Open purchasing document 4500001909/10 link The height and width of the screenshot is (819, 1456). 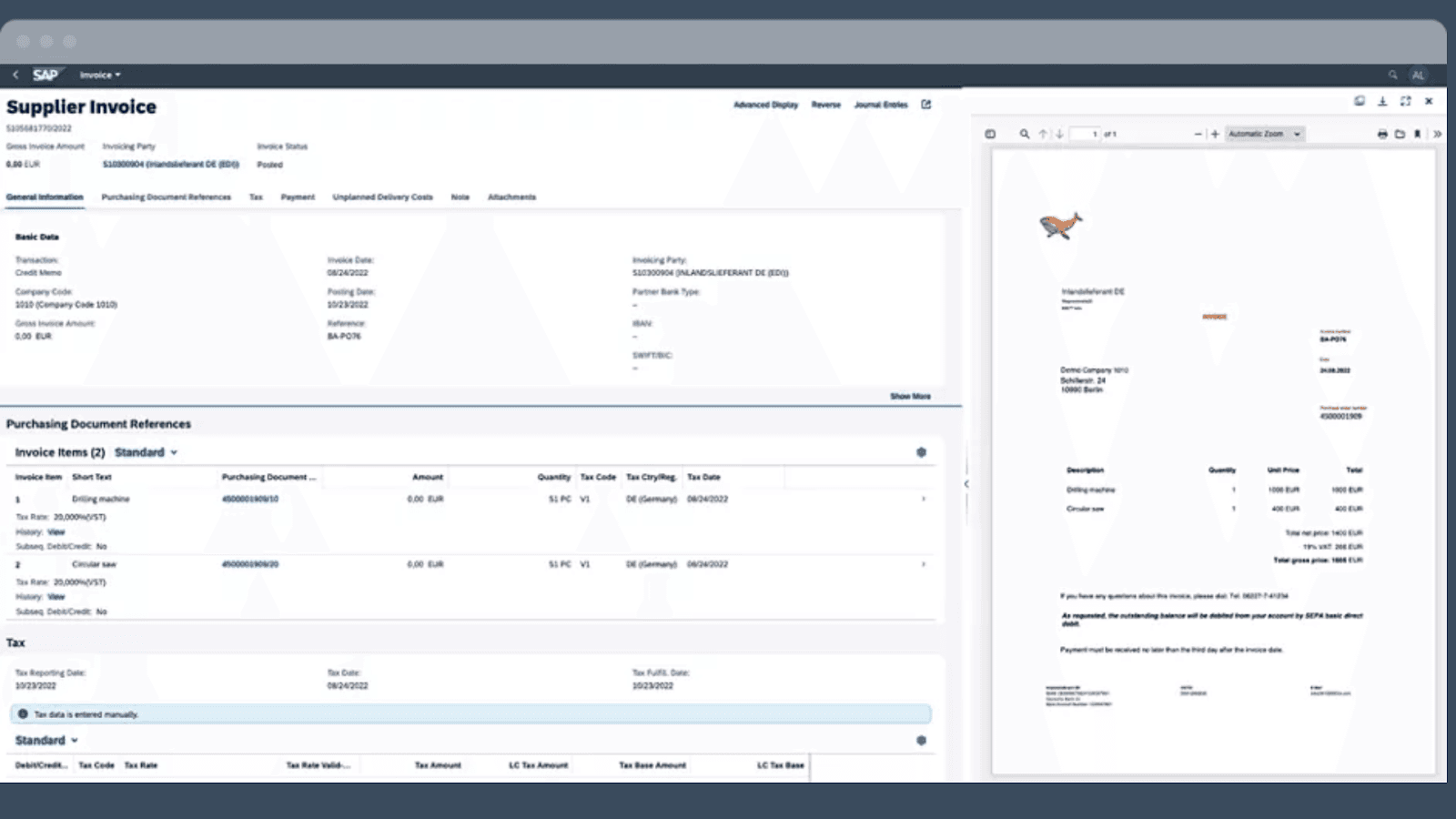click(x=250, y=499)
